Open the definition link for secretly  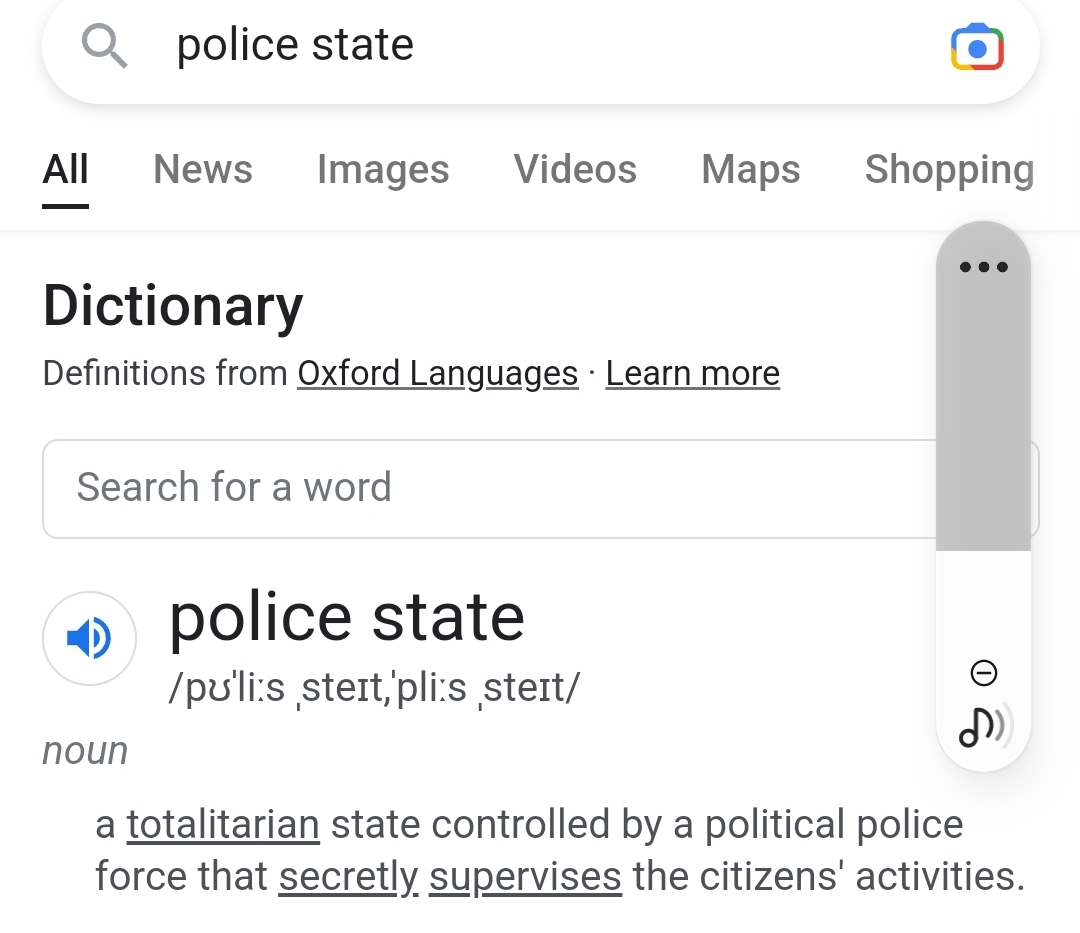[x=349, y=877]
